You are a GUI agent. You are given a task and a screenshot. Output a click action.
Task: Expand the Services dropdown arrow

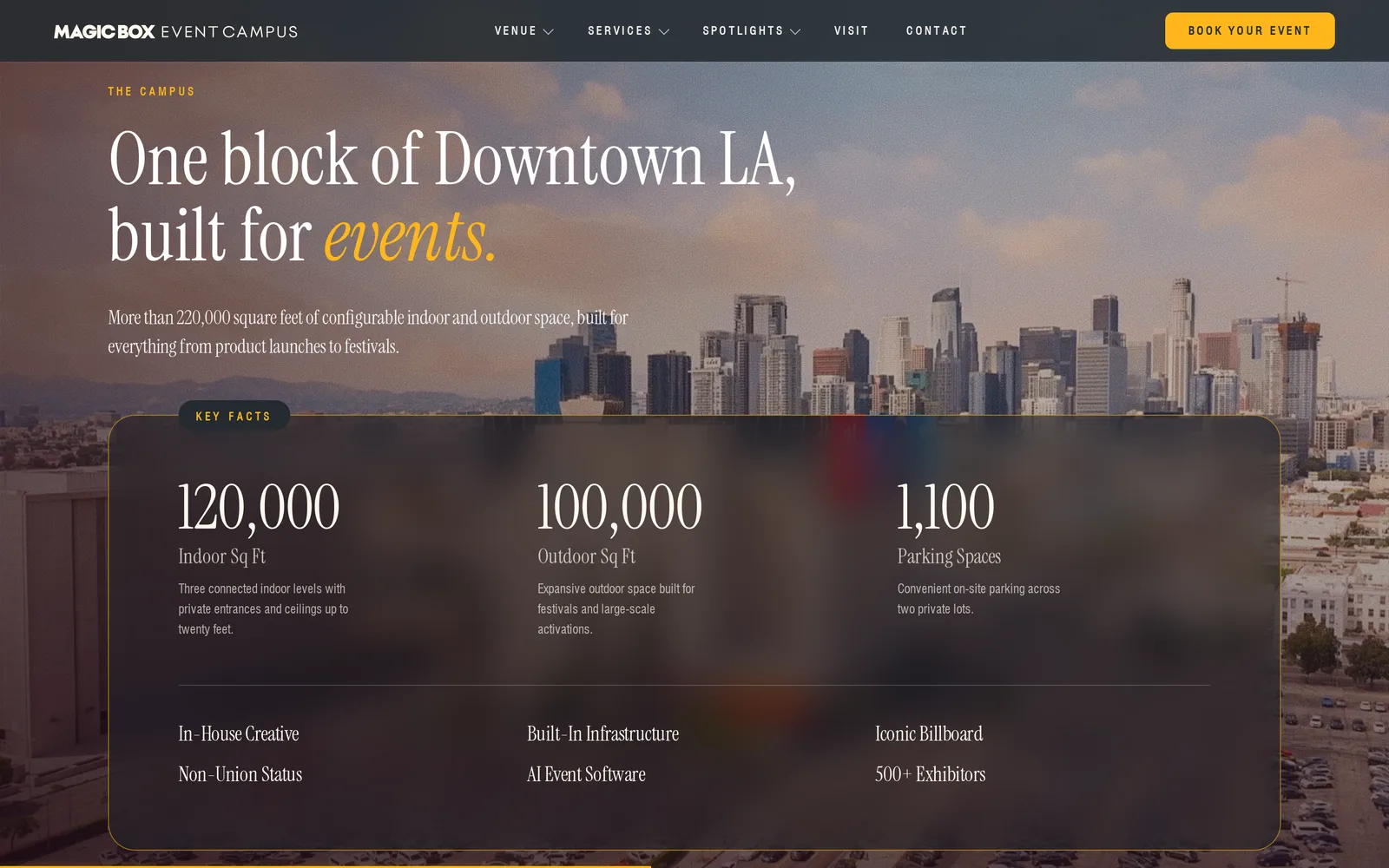point(664,31)
